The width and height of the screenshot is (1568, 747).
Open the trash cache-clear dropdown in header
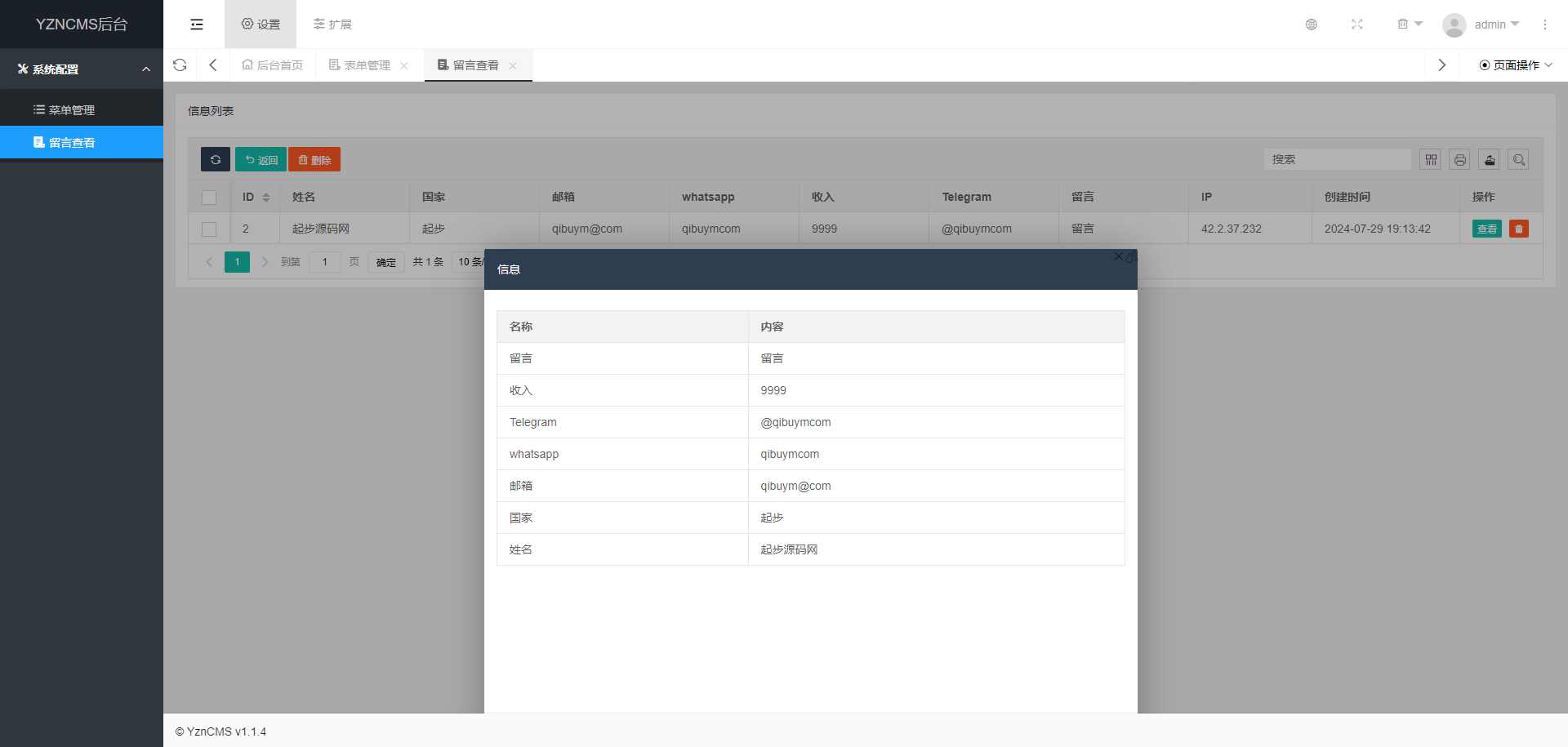(x=1410, y=24)
